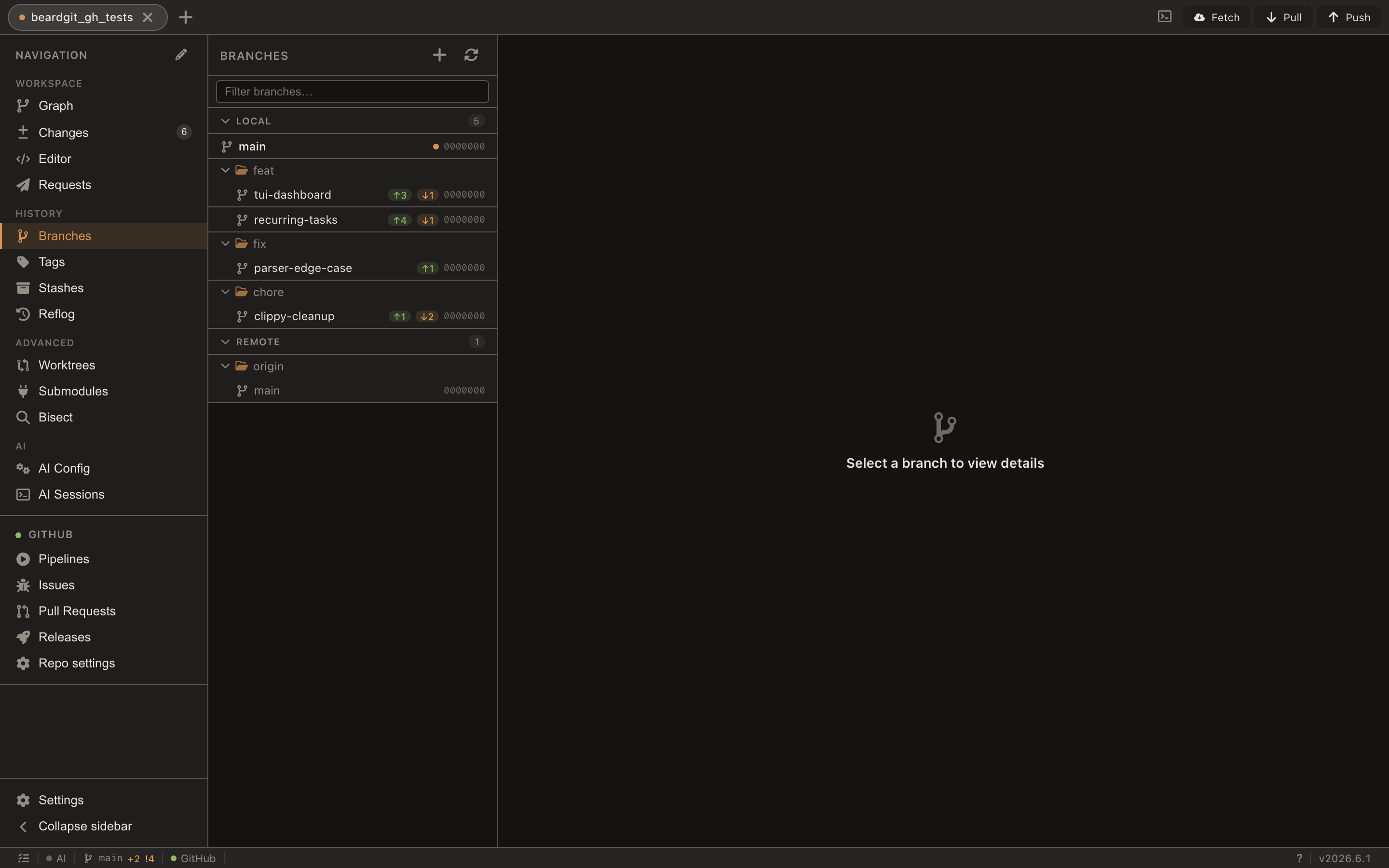Pull changes from the remote
1389x868 pixels.
[1283, 17]
